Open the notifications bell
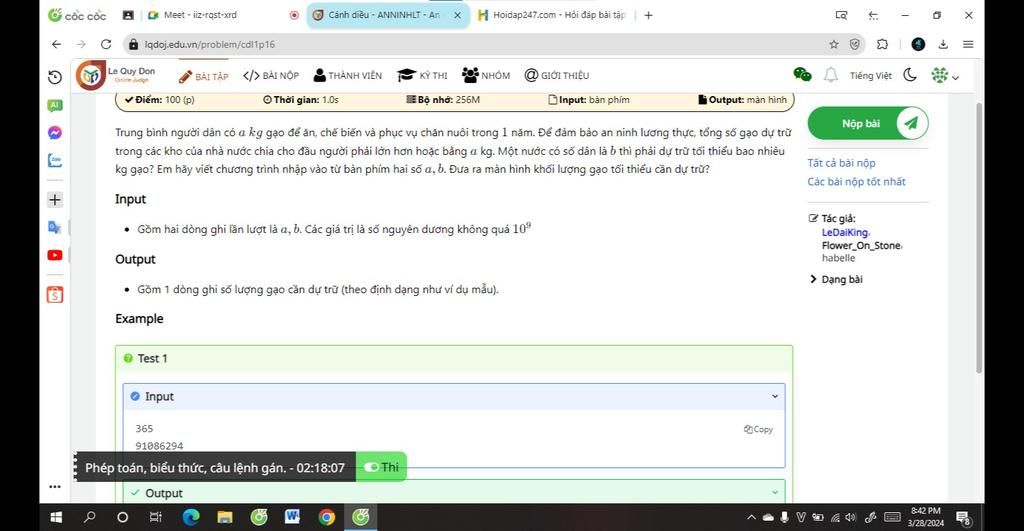1024x531 pixels. click(x=831, y=75)
